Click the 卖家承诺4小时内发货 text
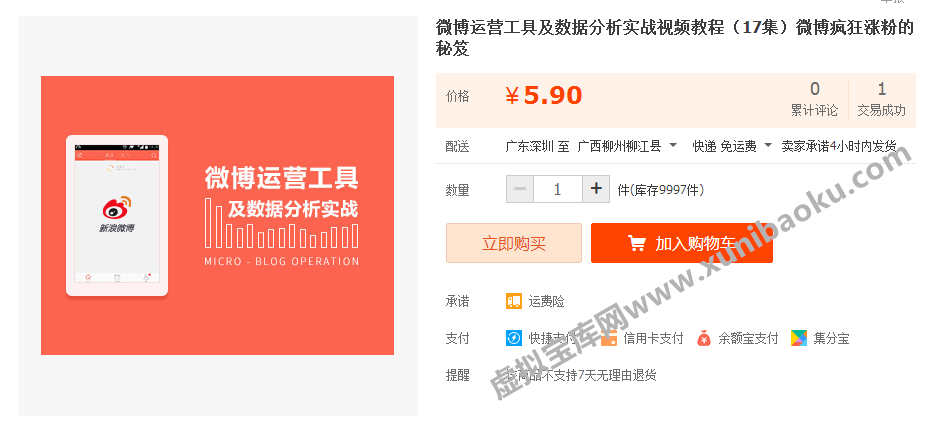This screenshot has height=430, width=931. 838,146
